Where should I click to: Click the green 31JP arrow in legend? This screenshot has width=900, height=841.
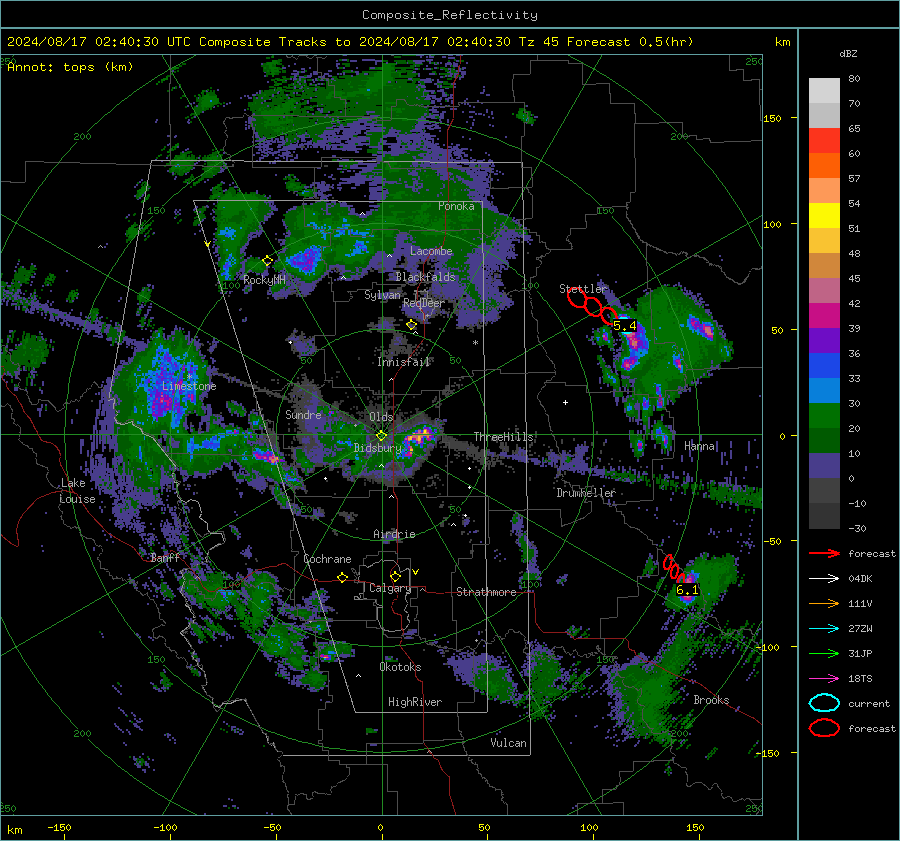click(x=824, y=653)
